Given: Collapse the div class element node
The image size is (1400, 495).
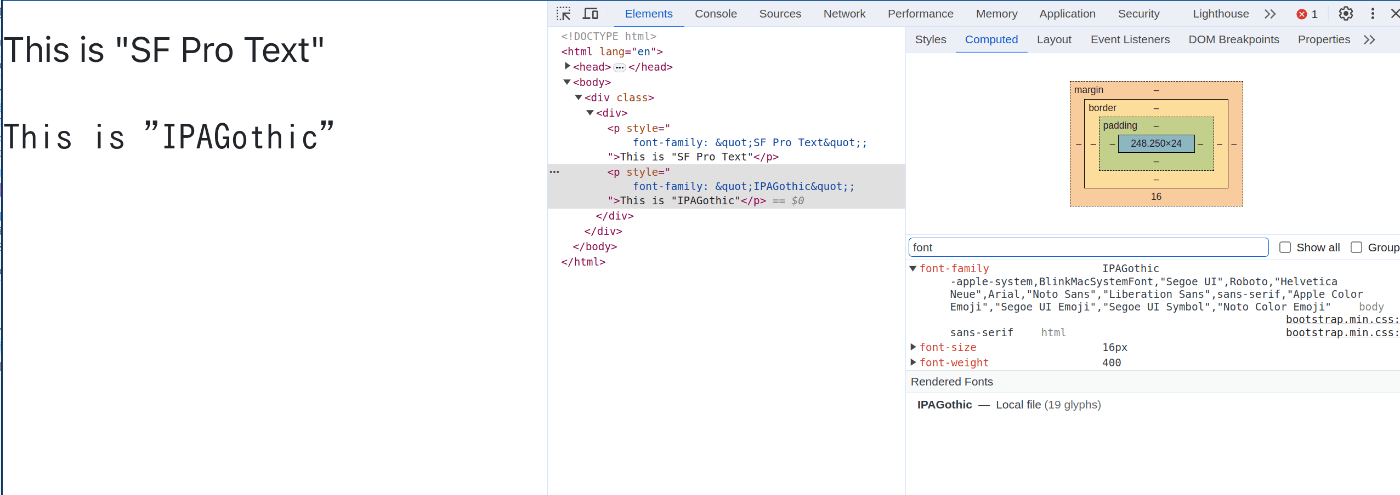Looking at the screenshot, I should click(x=578, y=97).
